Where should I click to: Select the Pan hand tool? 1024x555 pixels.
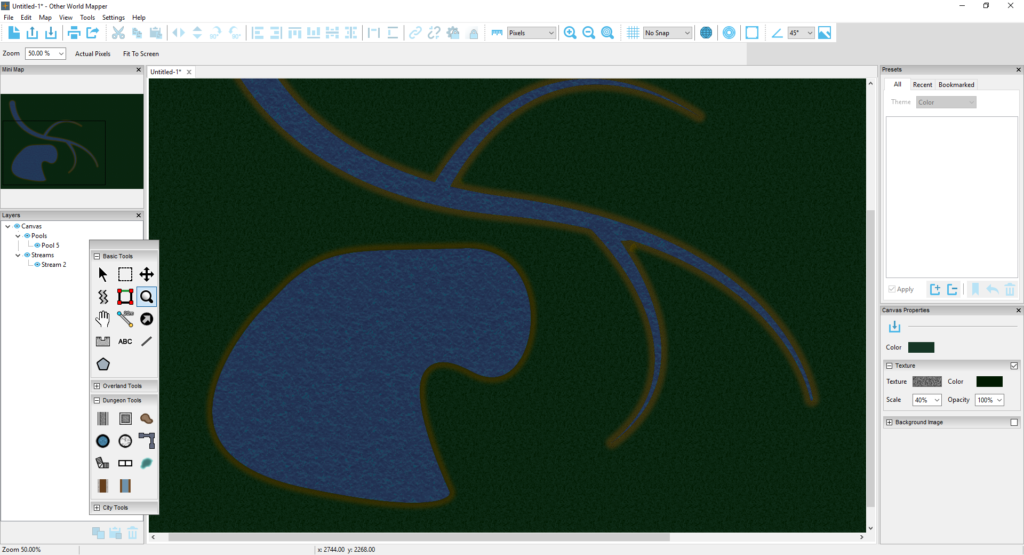(102, 319)
